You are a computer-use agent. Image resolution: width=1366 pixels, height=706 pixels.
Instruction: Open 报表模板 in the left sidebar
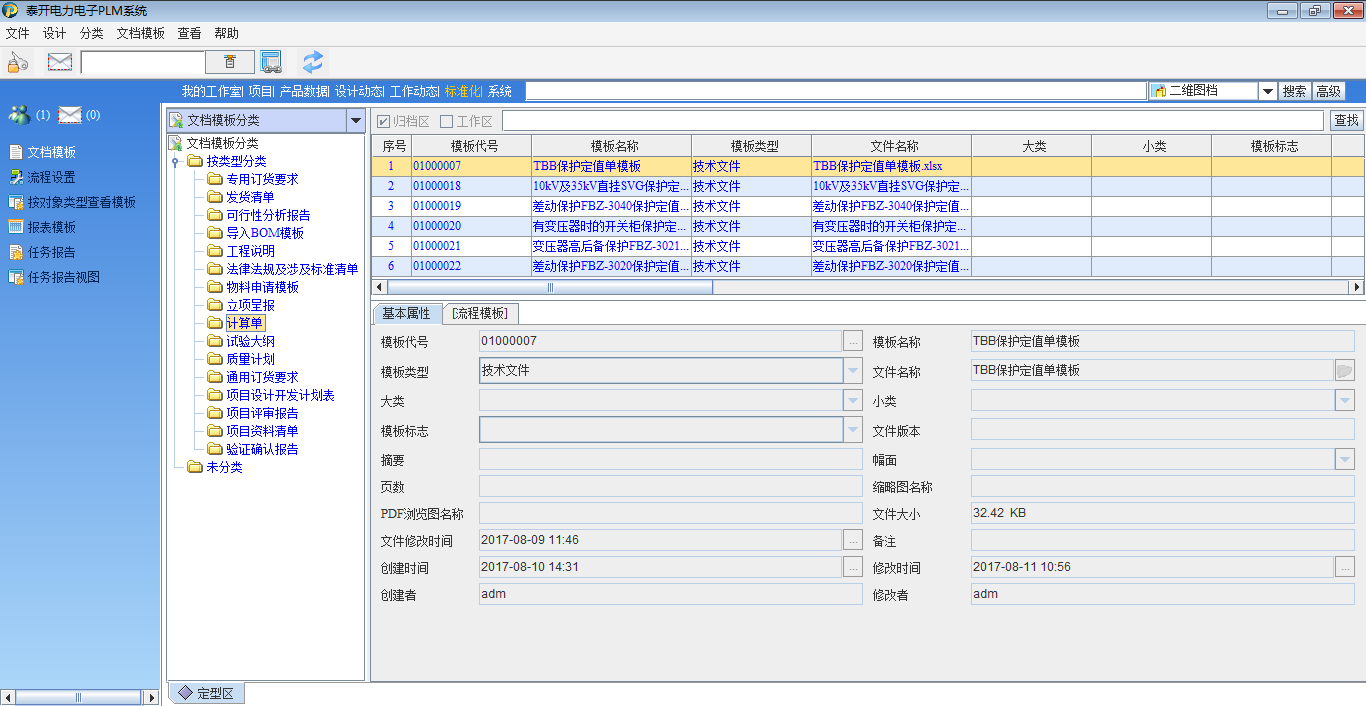pyautogui.click(x=50, y=227)
